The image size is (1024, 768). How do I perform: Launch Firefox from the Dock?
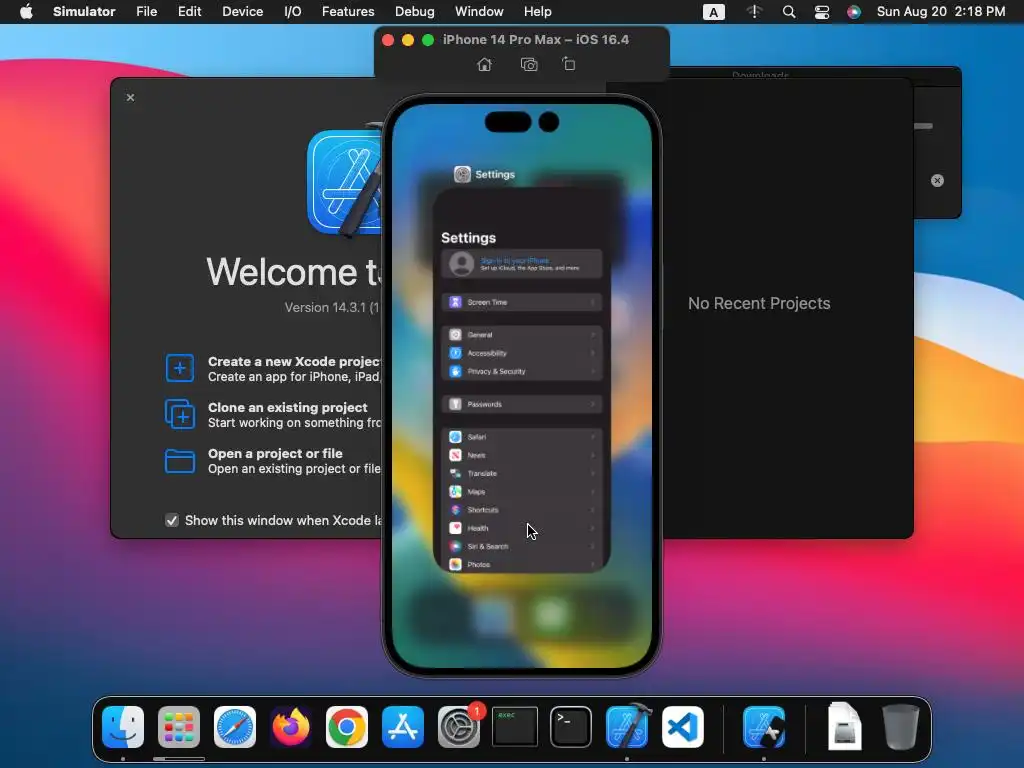coord(291,727)
